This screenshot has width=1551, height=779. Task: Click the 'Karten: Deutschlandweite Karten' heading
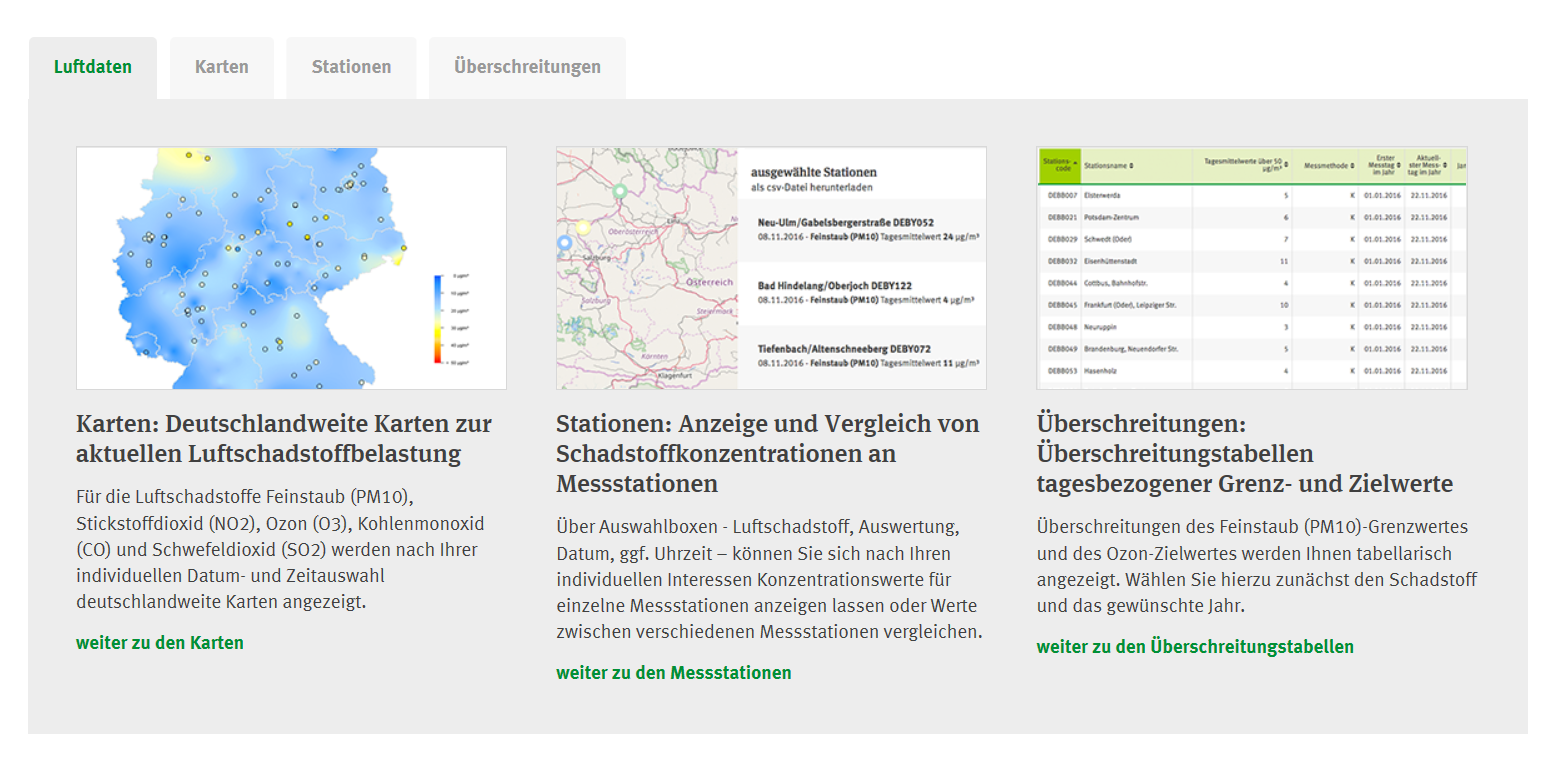coord(283,438)
